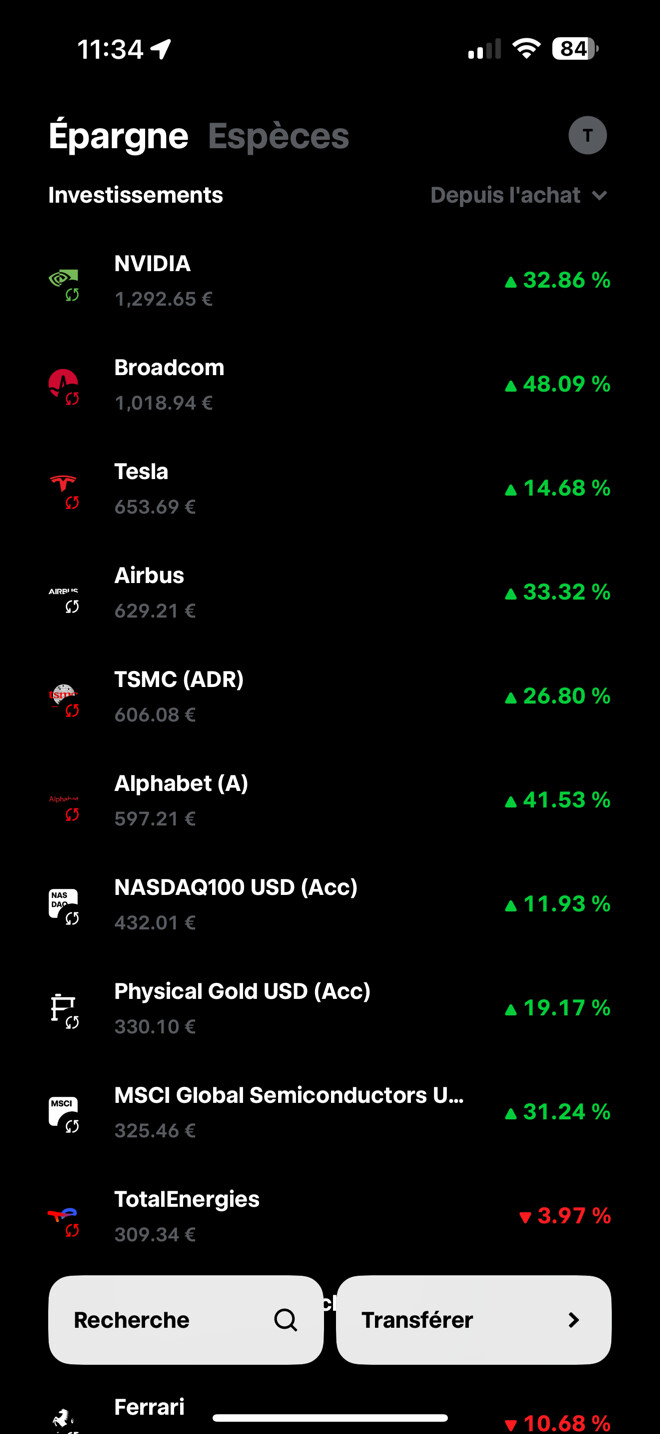Switch to the Espèces tab
Viewport: 660px width, 1434px height.
(278, 136)
